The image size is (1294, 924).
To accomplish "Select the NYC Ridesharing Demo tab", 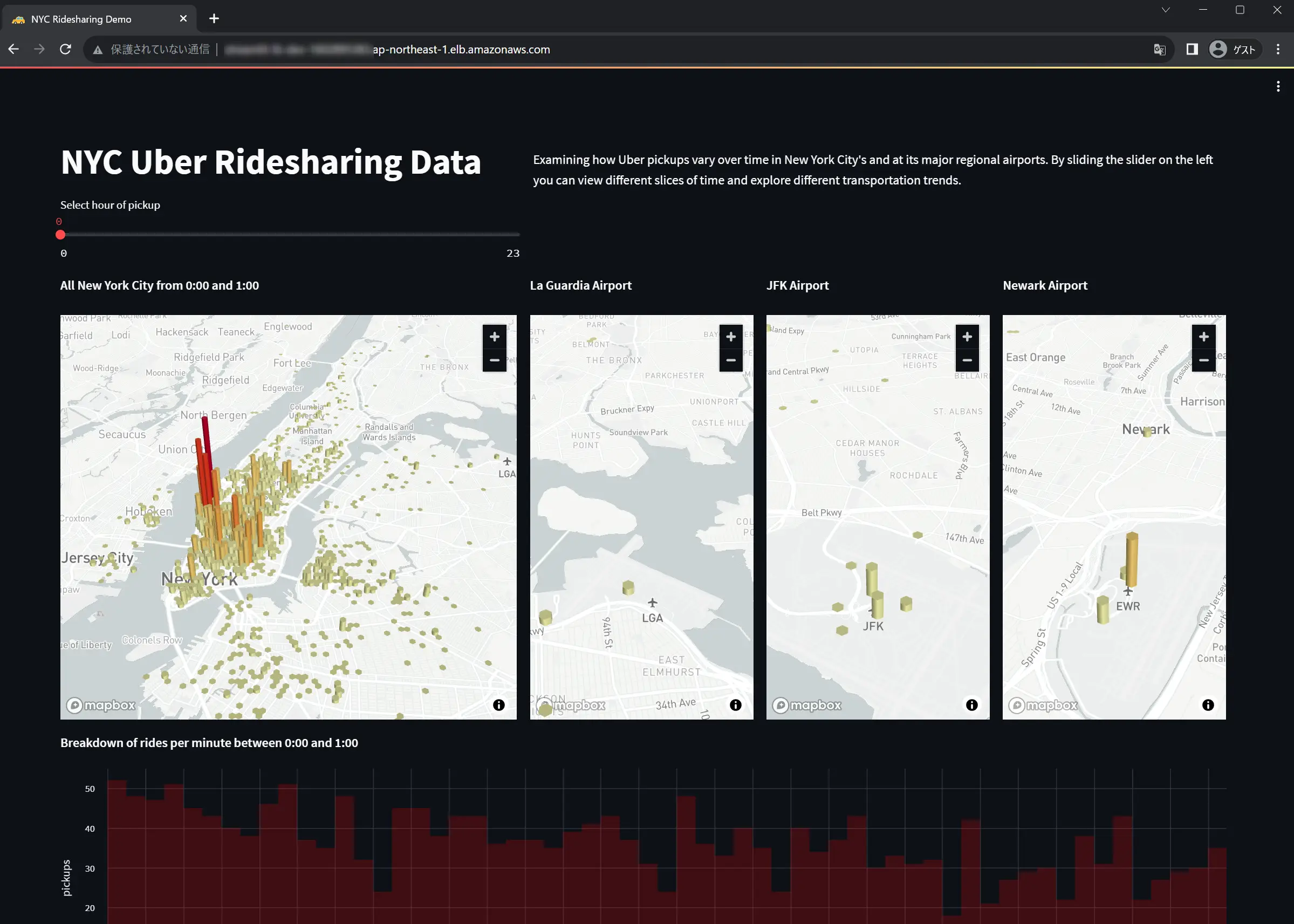I will pyautogui.click(x=100, y=19).
